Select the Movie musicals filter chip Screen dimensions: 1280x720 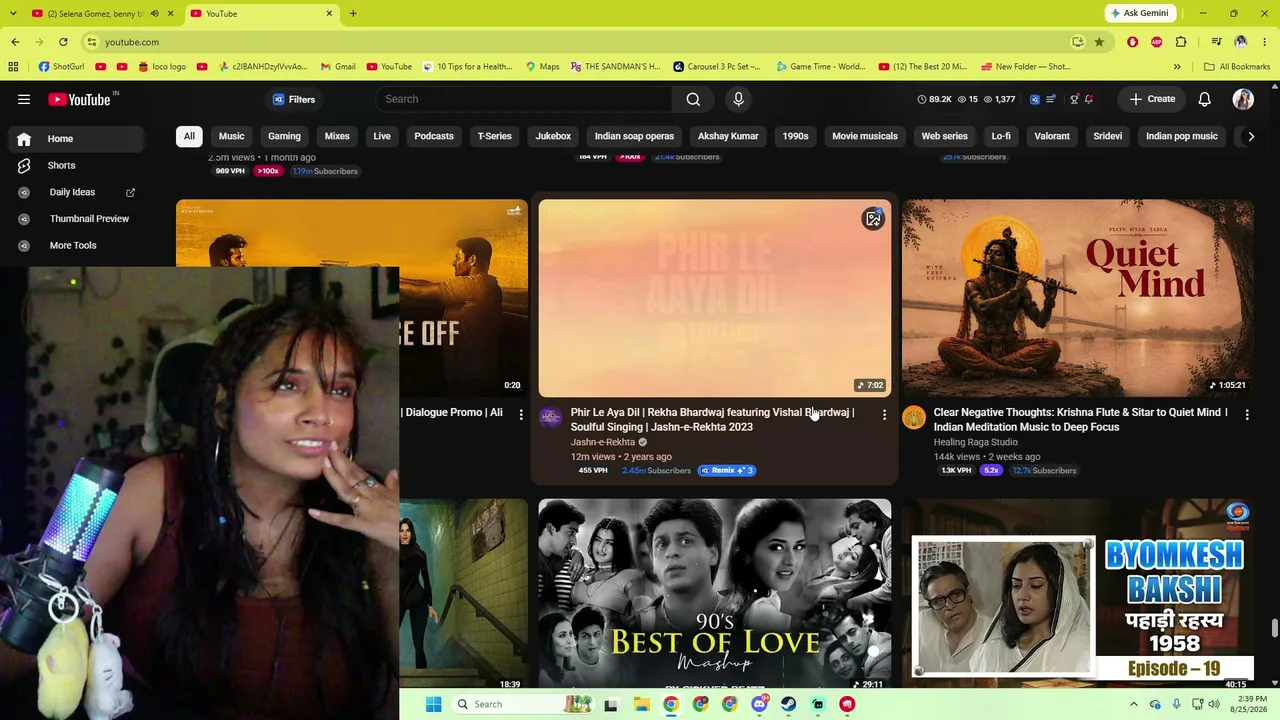[x=865, y=136]
